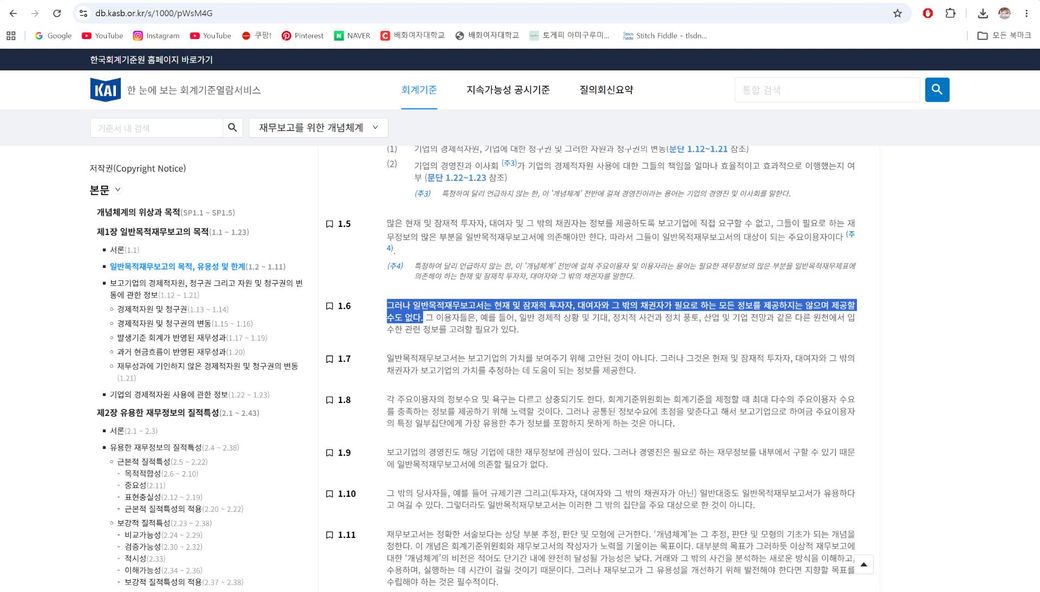This screenshot has height=592, width=1040.
Task: Open 적시성(2.33) item
Action: tap(145, 559)
